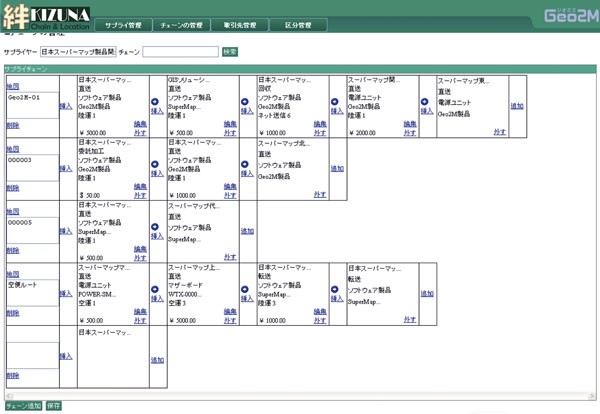Screen dimensions: 600x414
Task: Click circle icon after ¥500.00 step in 000005 row
Action: click(x=155, y=227)
